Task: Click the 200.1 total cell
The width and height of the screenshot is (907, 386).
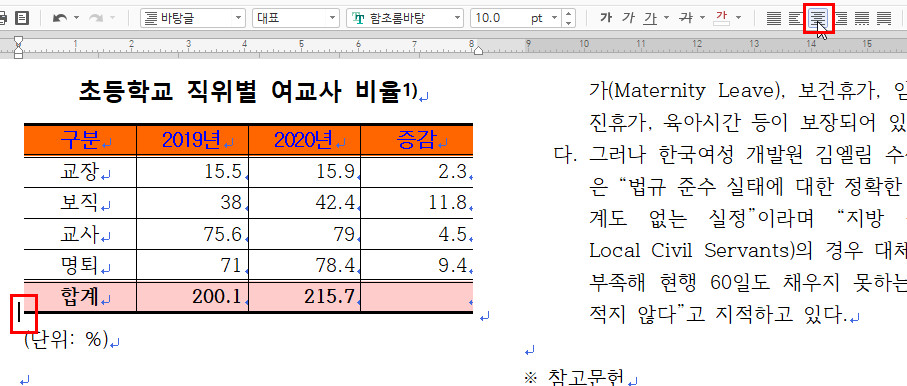Action: [193, 297]
